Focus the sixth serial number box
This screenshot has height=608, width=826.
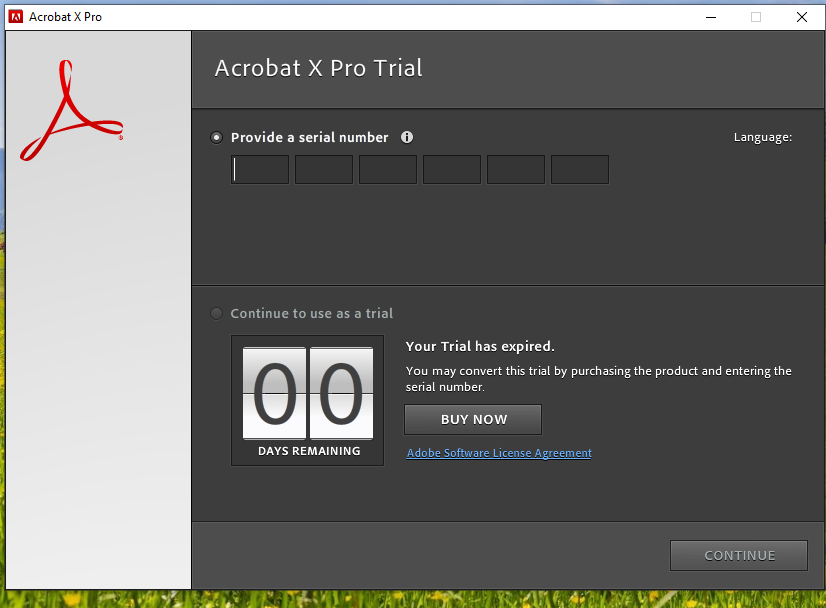[x=580, y=170]
